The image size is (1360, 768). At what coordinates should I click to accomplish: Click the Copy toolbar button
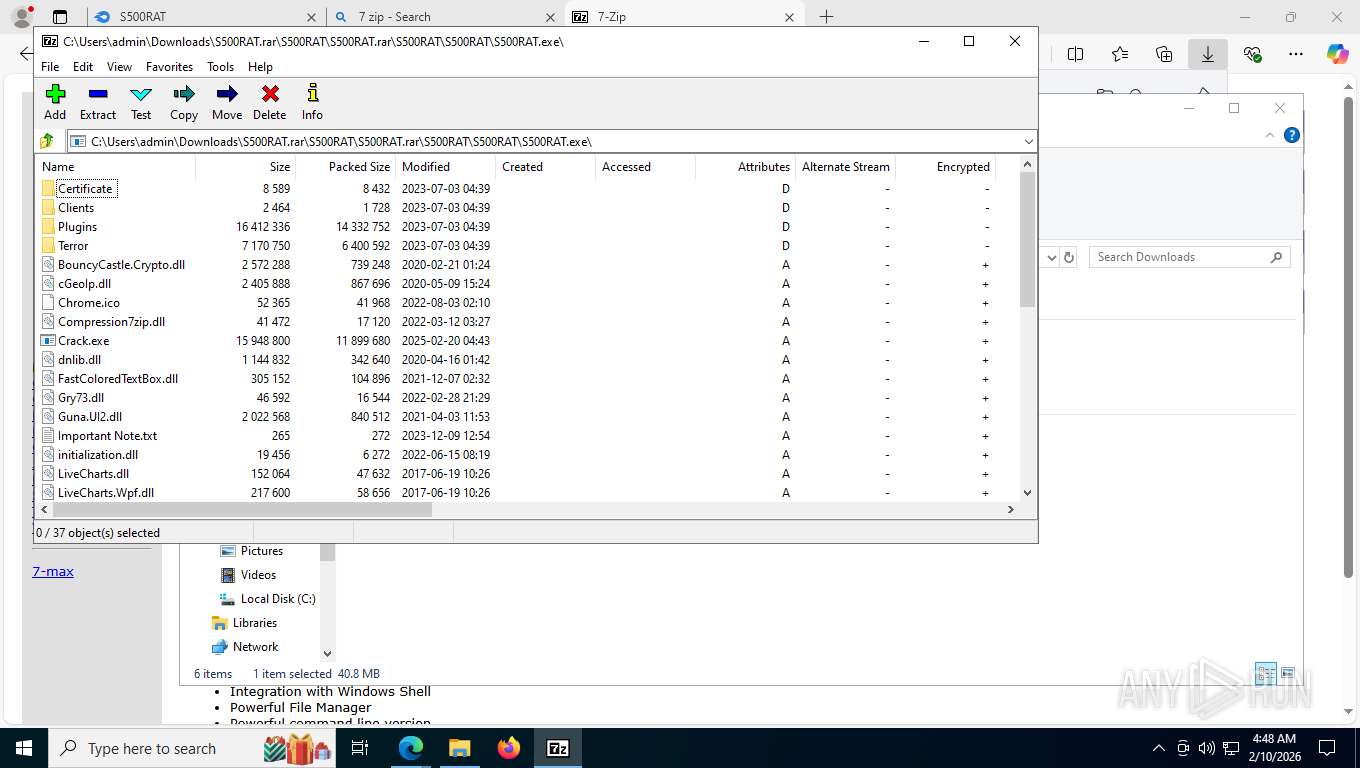coord(184,102)
